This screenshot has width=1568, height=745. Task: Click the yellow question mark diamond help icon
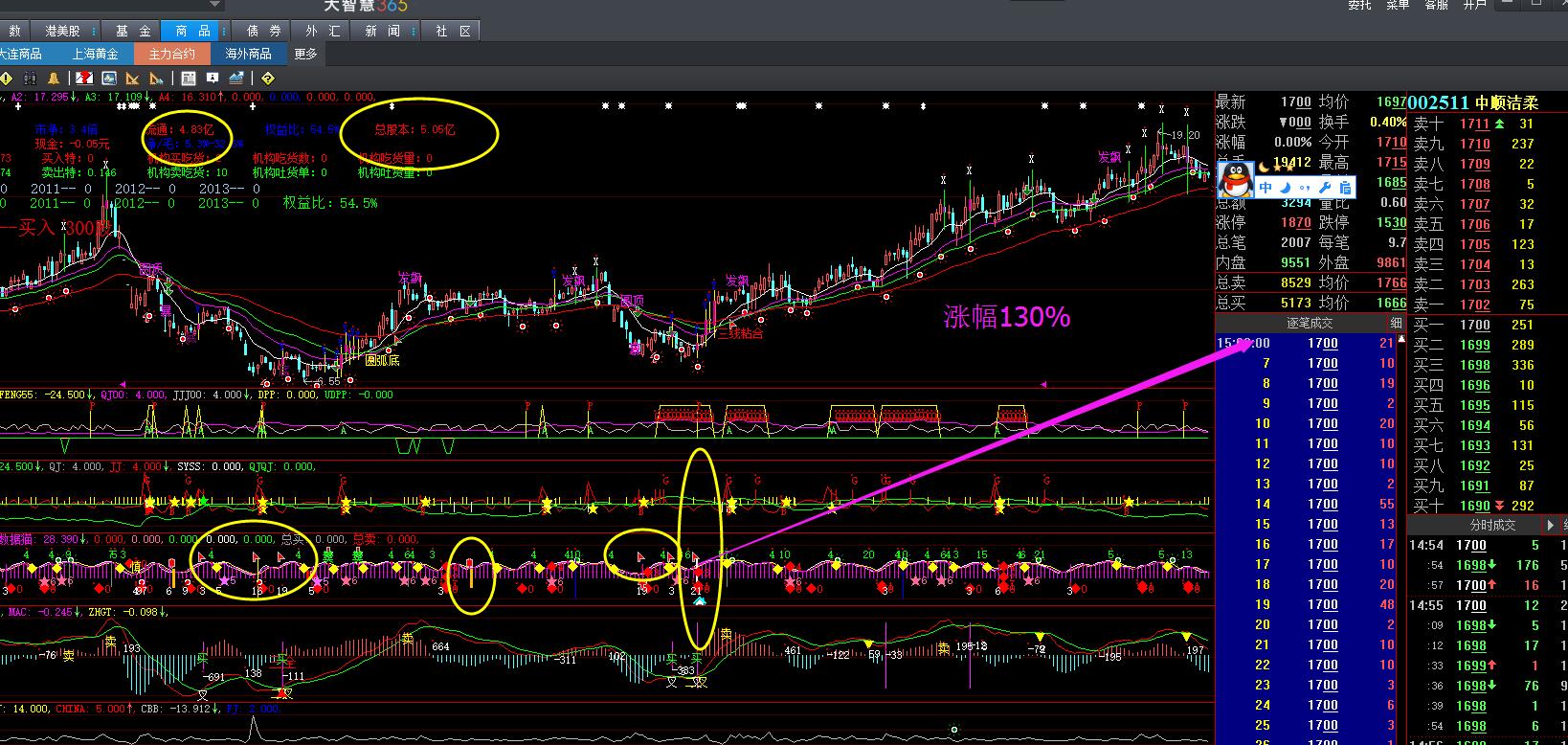coord(268,79)
